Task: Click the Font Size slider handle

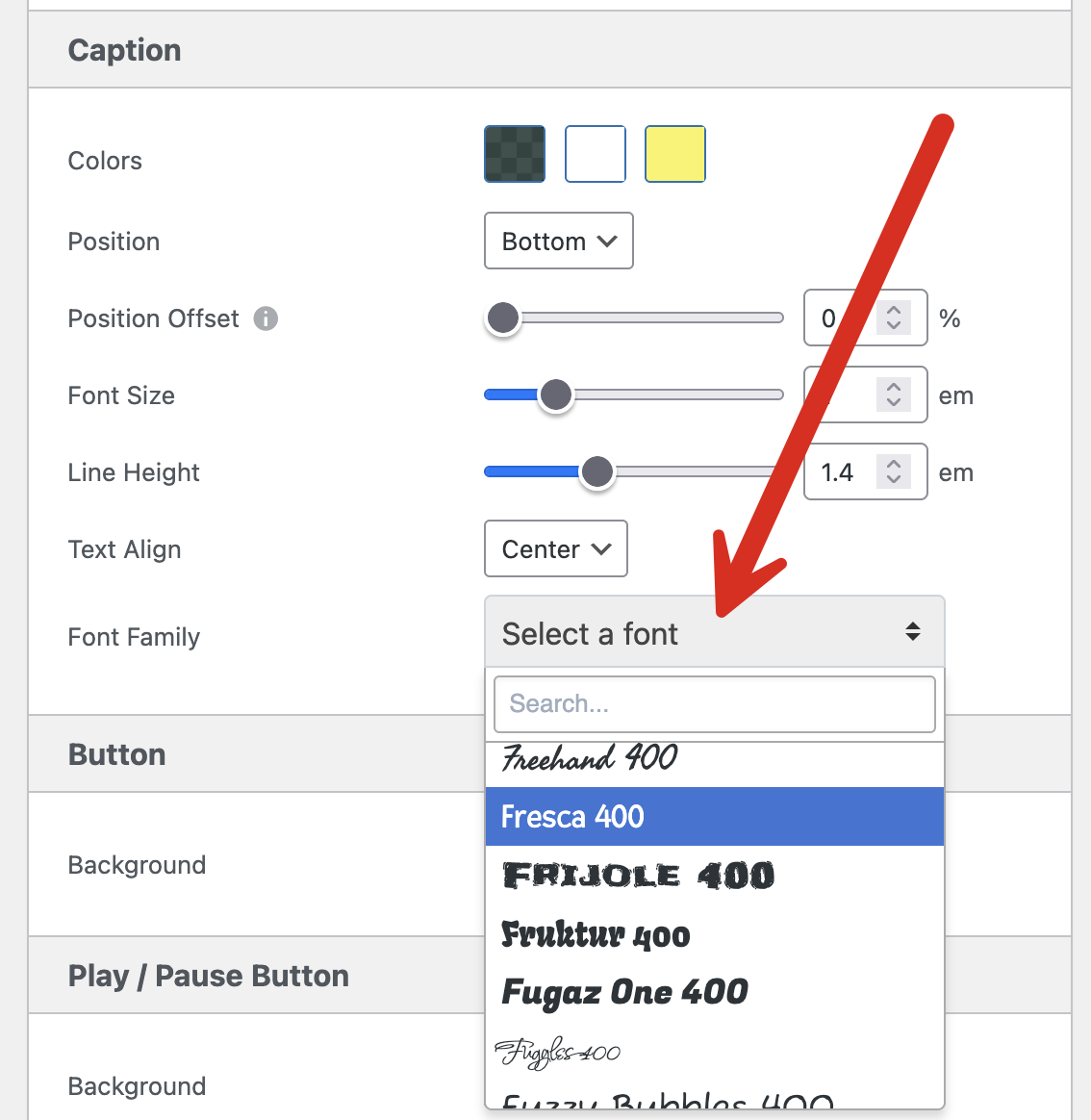Action: (555, 395)
